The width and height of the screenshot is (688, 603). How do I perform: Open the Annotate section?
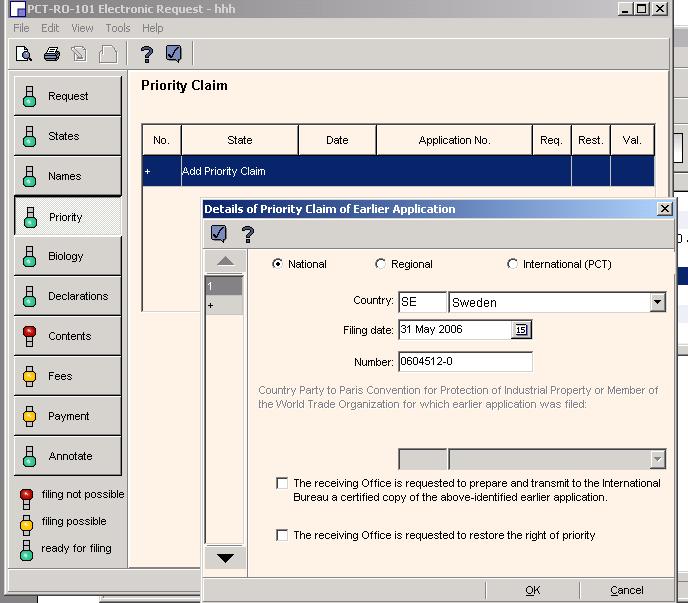[x=68, y=456]
